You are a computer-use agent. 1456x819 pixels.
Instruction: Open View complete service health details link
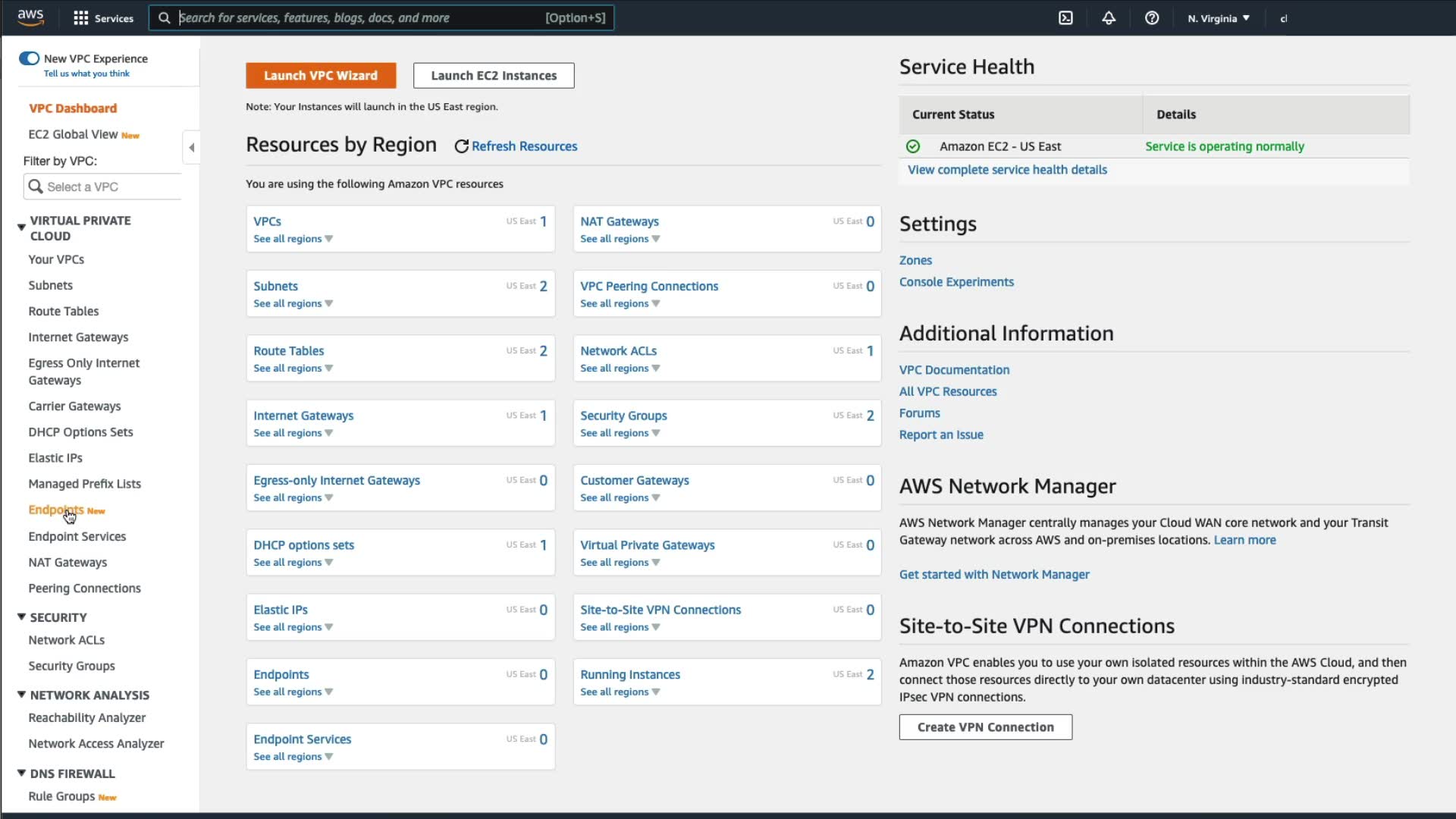[x=1007, y=170]
